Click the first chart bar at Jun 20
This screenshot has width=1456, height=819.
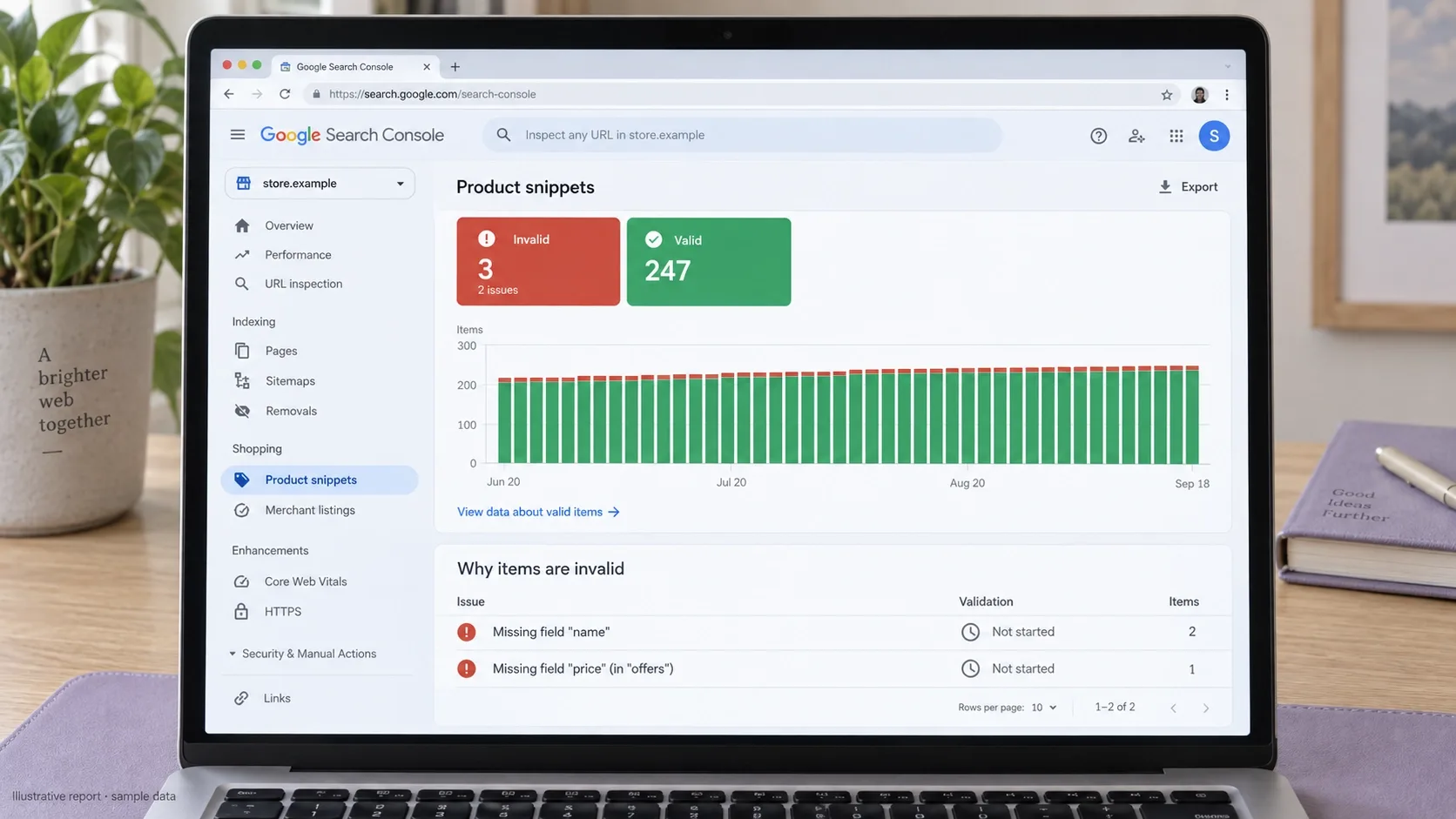tap(504, 420)
